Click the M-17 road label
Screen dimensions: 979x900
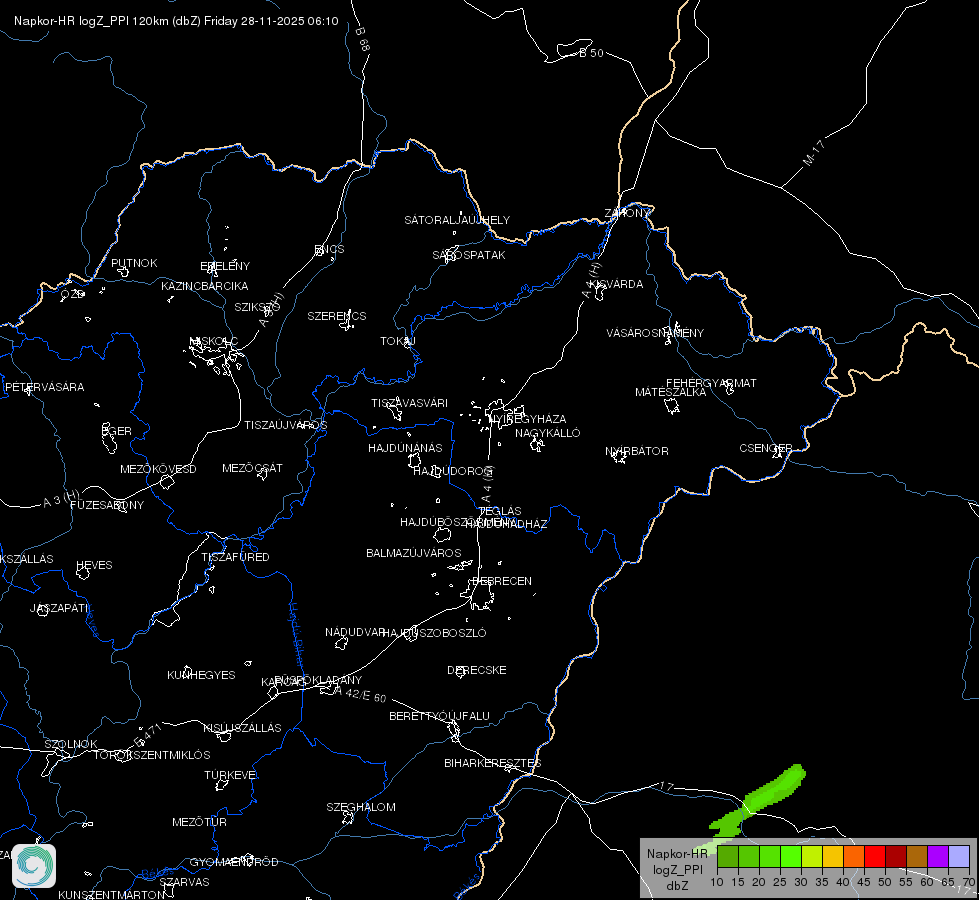pos(814,154)
